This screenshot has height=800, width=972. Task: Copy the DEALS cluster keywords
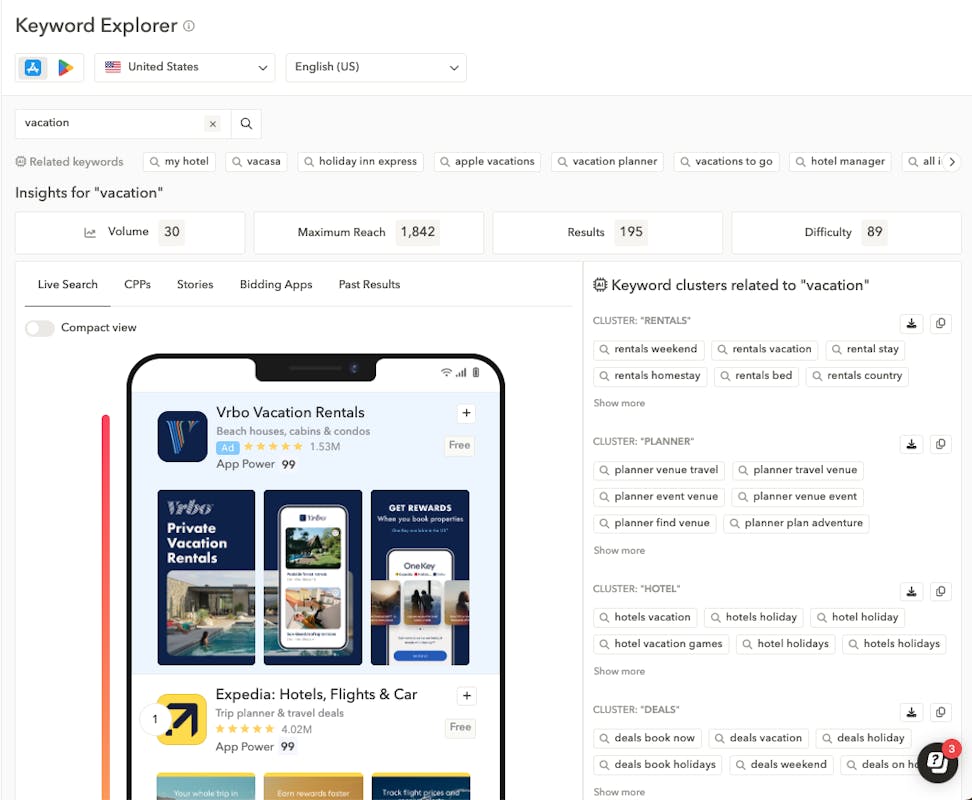(940, 712)
